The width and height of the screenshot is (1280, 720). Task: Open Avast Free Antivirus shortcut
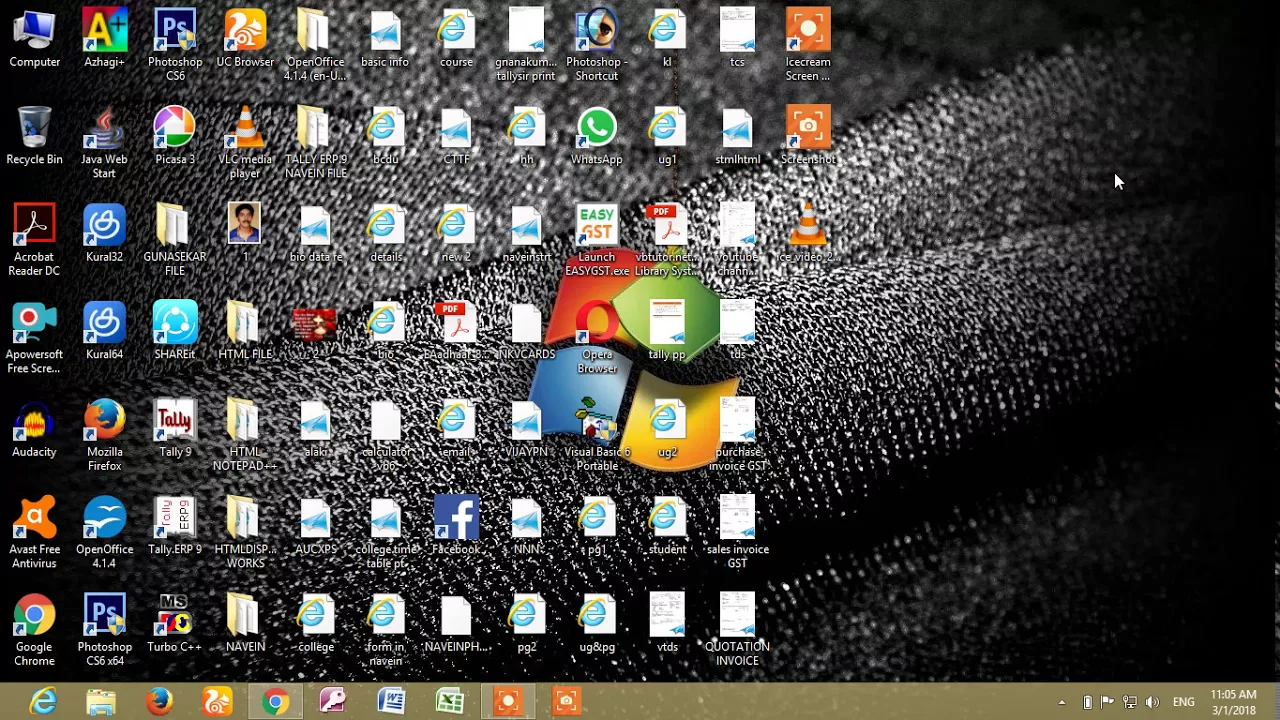pyautogui.click(x=34, y=534)
